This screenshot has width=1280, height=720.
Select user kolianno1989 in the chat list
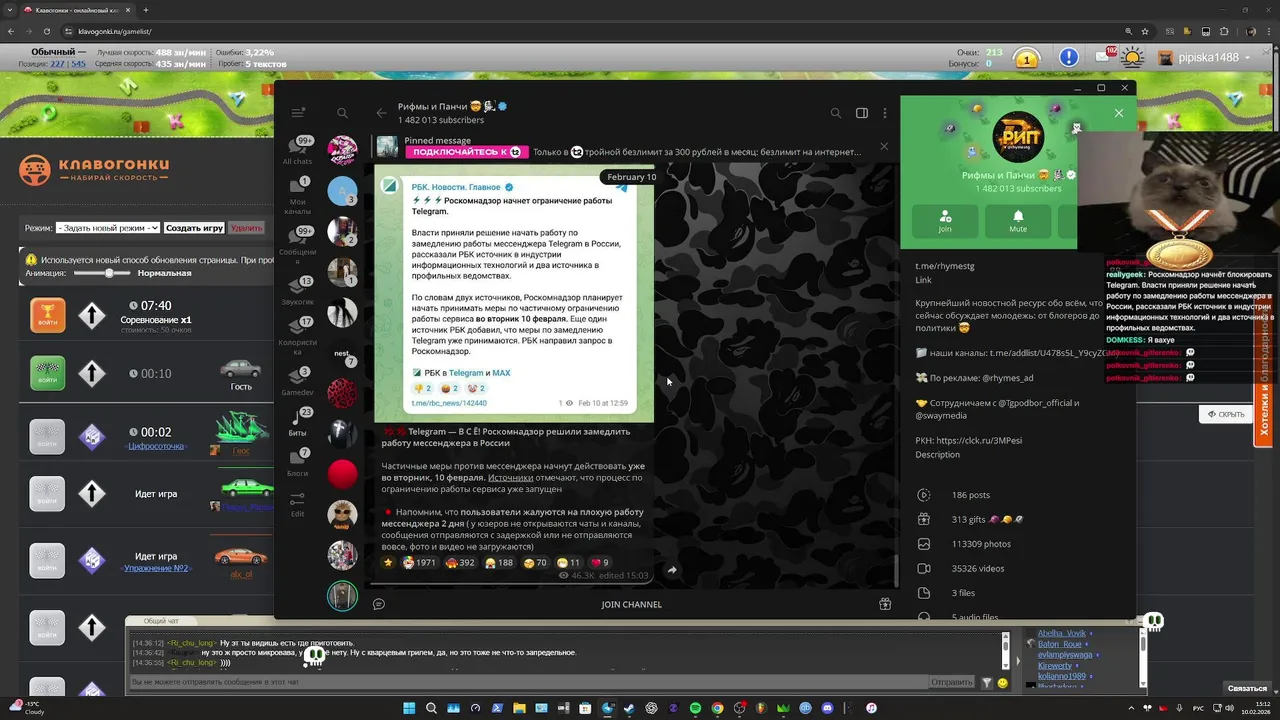(x=1062, y=676)
